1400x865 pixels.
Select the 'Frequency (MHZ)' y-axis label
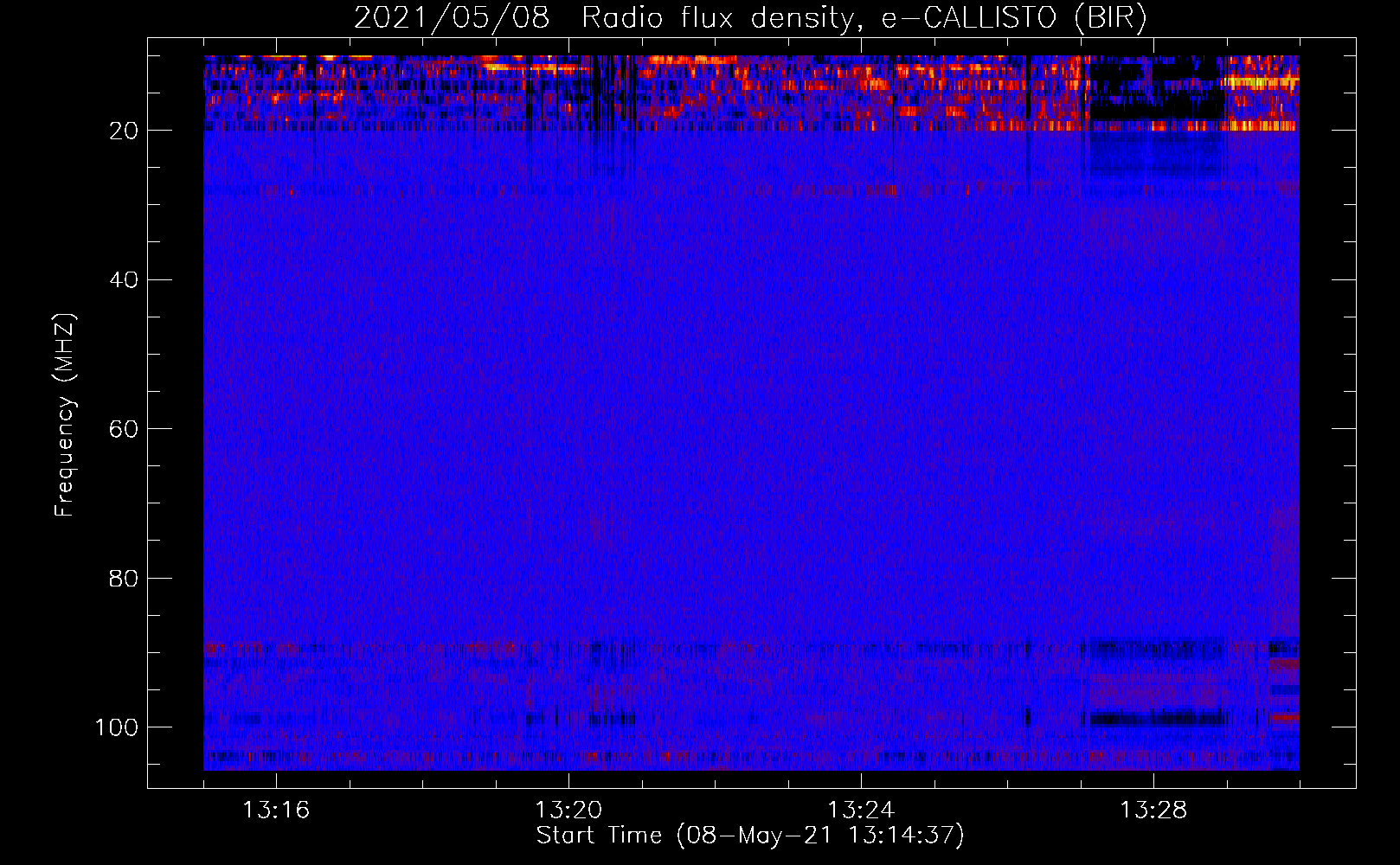coord(65,414)
